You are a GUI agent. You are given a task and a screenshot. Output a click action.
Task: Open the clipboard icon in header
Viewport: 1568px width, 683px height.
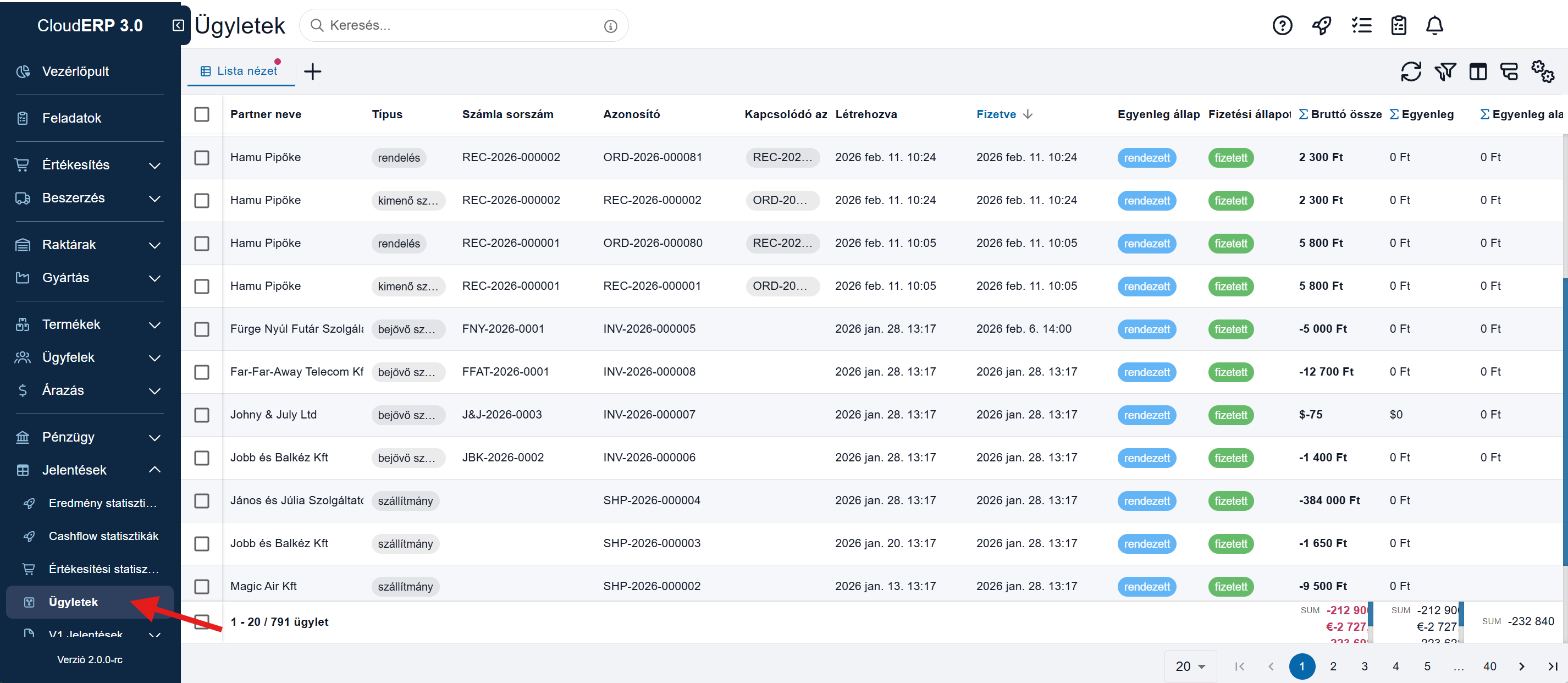(1398, 25)
